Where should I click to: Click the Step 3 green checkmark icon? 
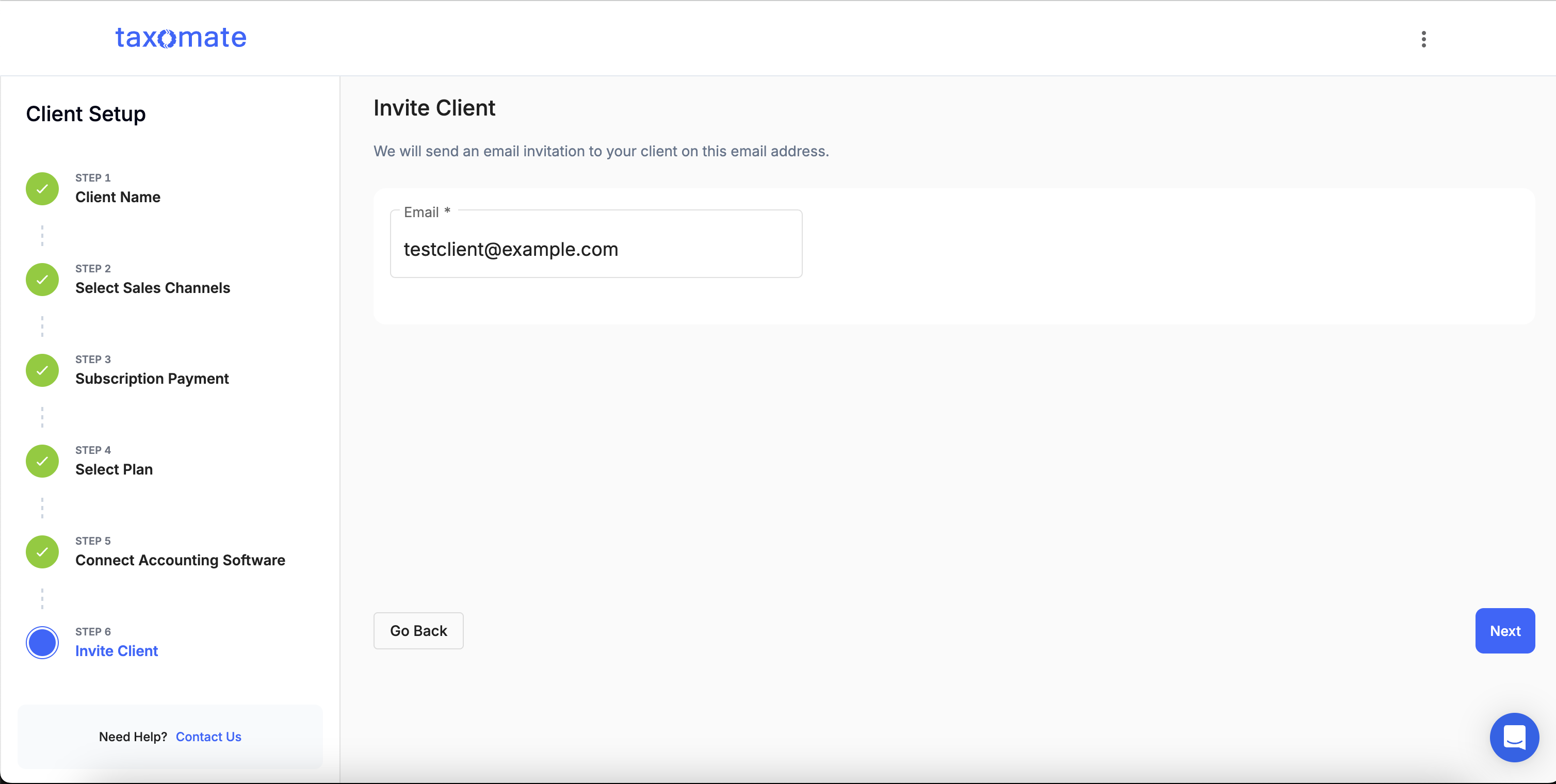pos(42,370)
